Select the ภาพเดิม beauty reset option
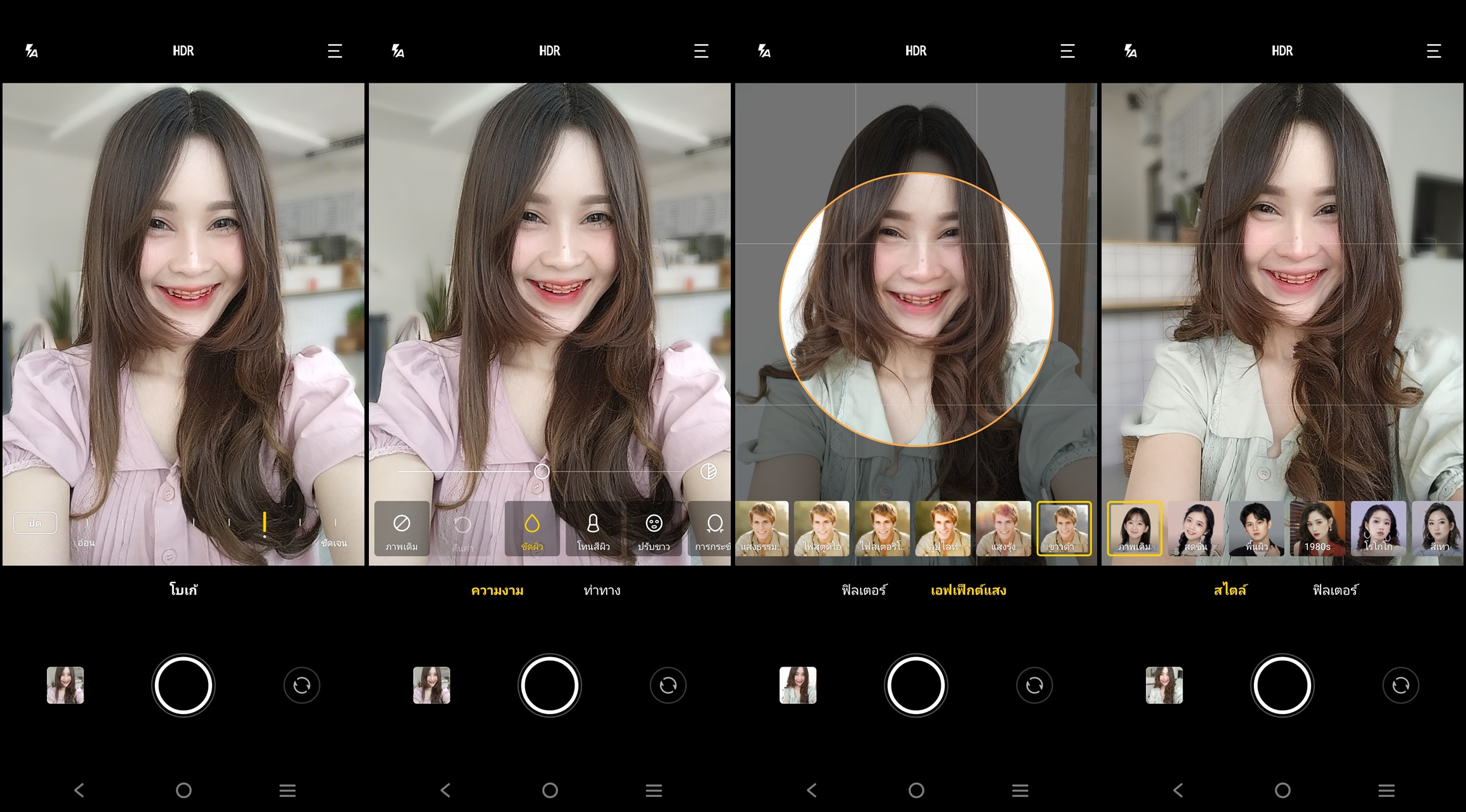Image resolution: width=1466 pixels, height=812 pixels. (x=402, y=529)
